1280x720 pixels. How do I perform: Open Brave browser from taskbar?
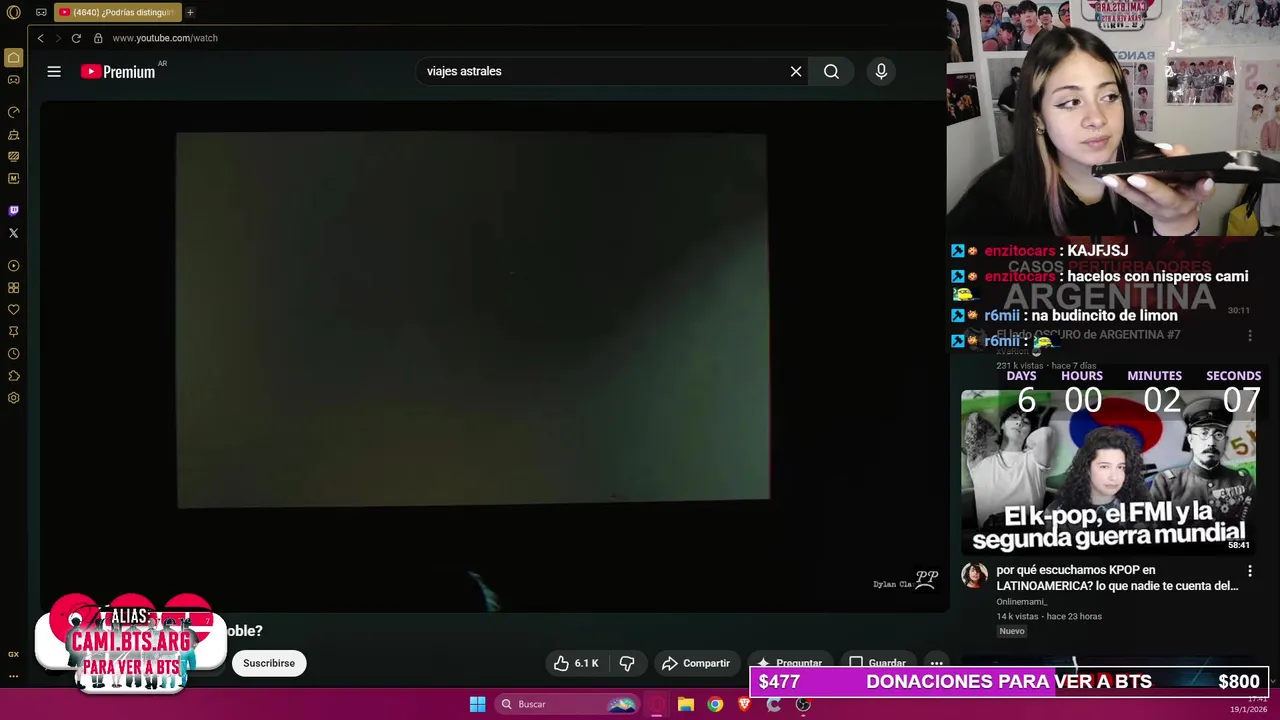point(744,704)
